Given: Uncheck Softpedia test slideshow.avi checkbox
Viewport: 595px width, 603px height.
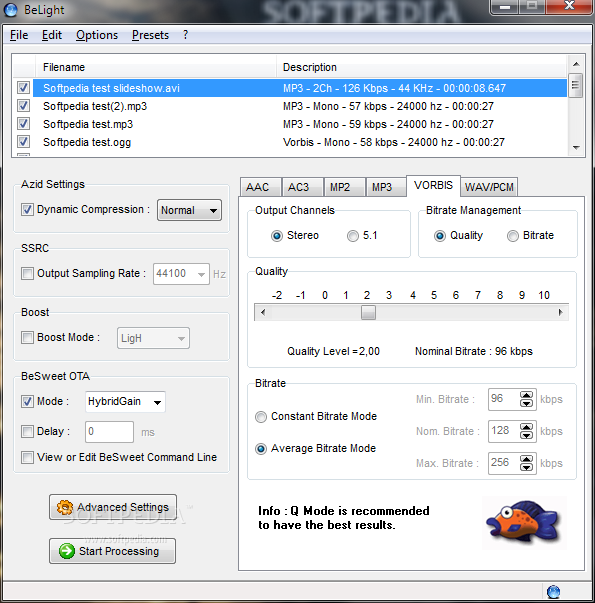Looking at the screenshot, I should (23, 88).
